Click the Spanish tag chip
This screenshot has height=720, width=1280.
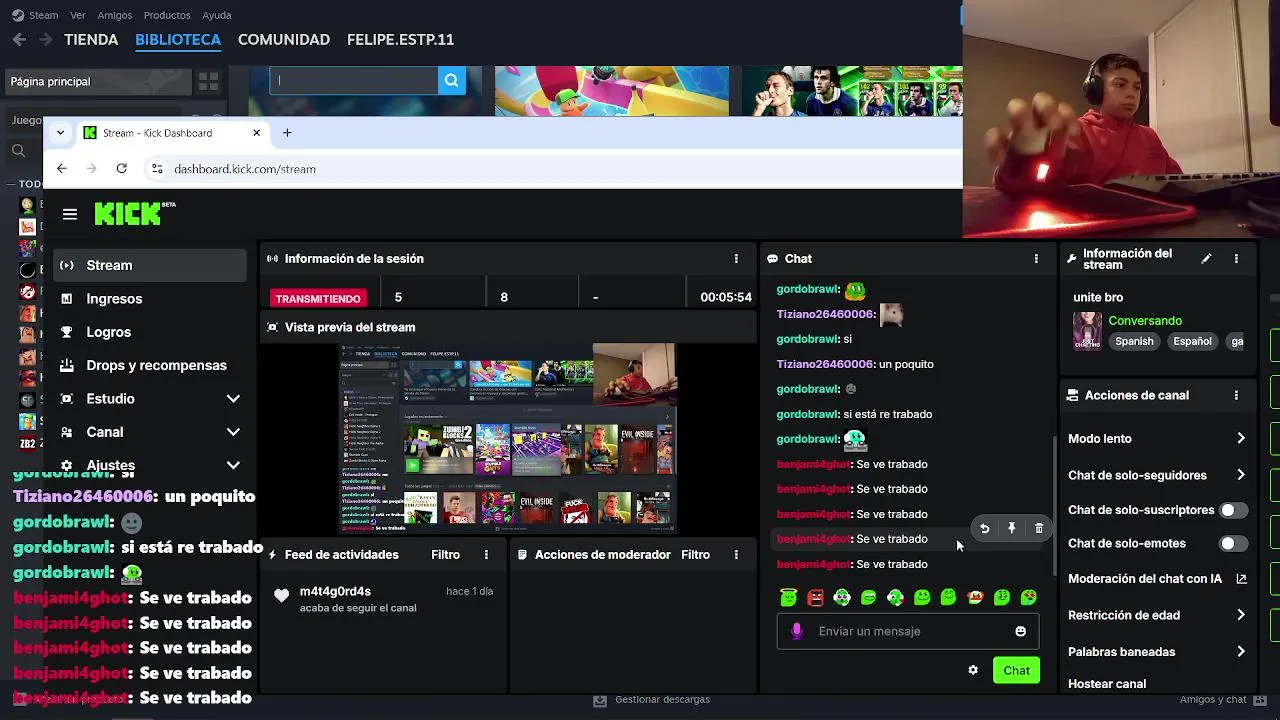coord(1134,341)
